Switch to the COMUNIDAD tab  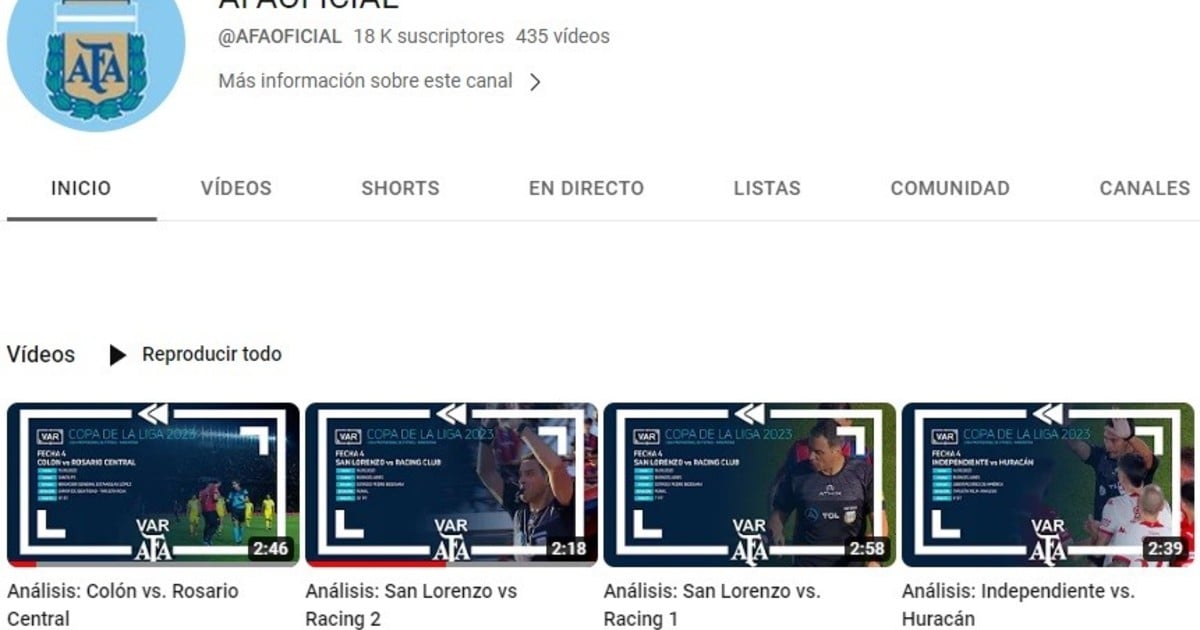point(950,188)
